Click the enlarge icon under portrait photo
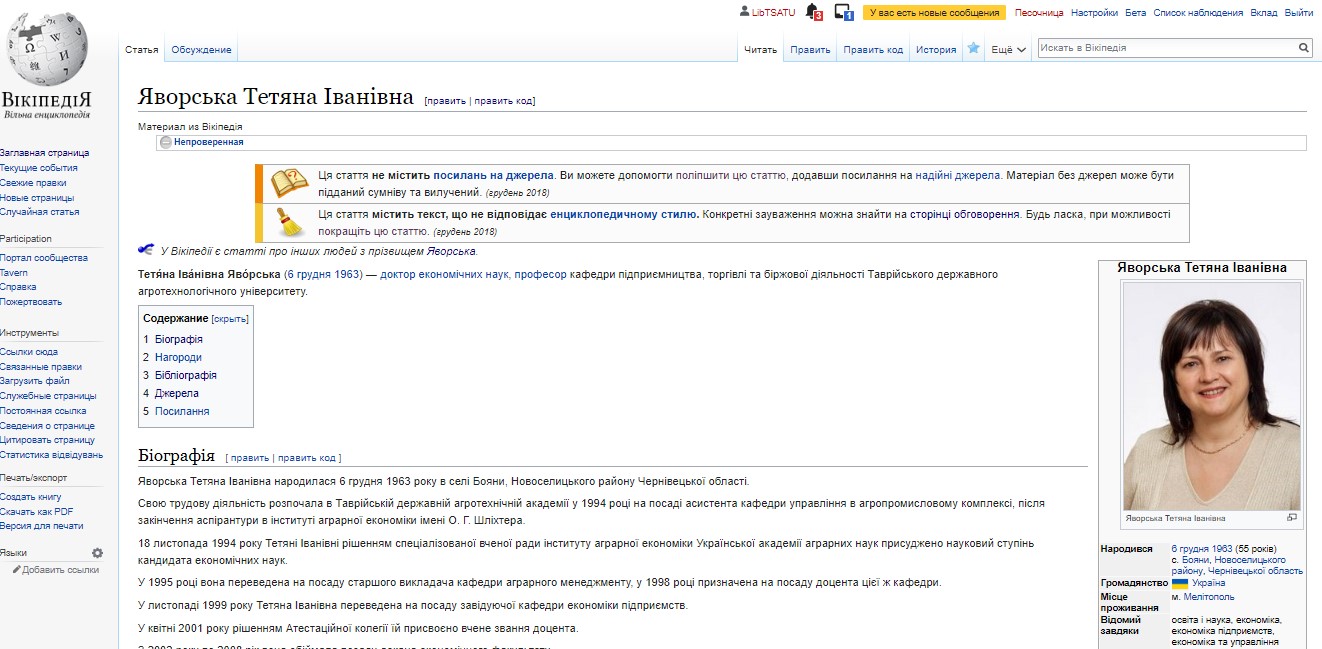Image resolution: width=1322 pixels, height=649 pixels. pyautogui.click(x=1291, y=517)
